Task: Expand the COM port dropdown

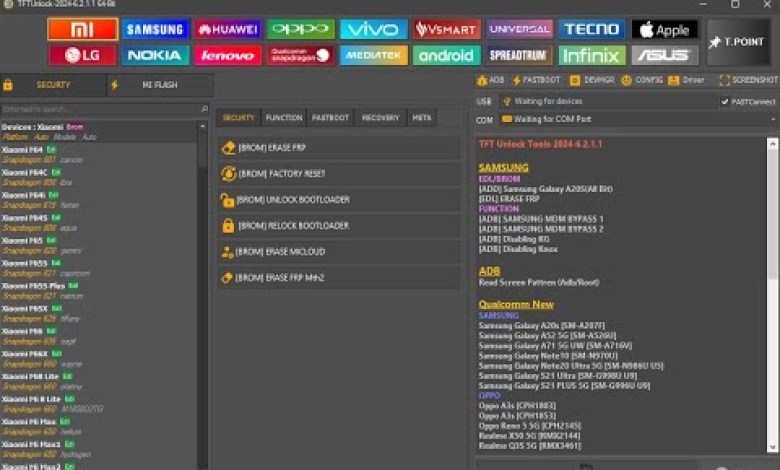Action: pyautogui.click(x=773, y=119)
